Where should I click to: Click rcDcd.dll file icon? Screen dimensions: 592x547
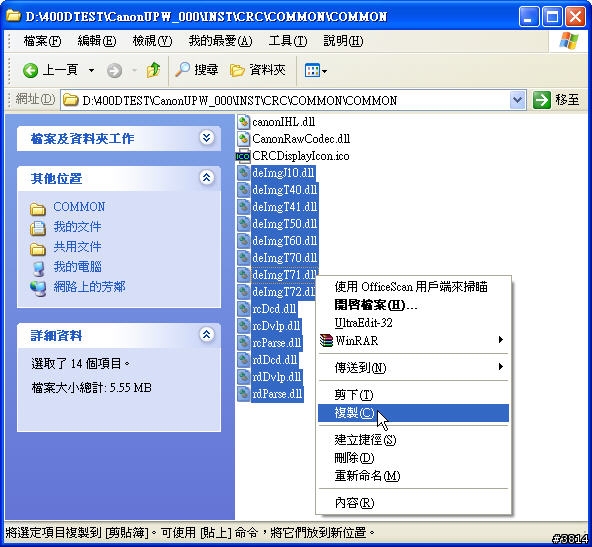pos(244,309)
